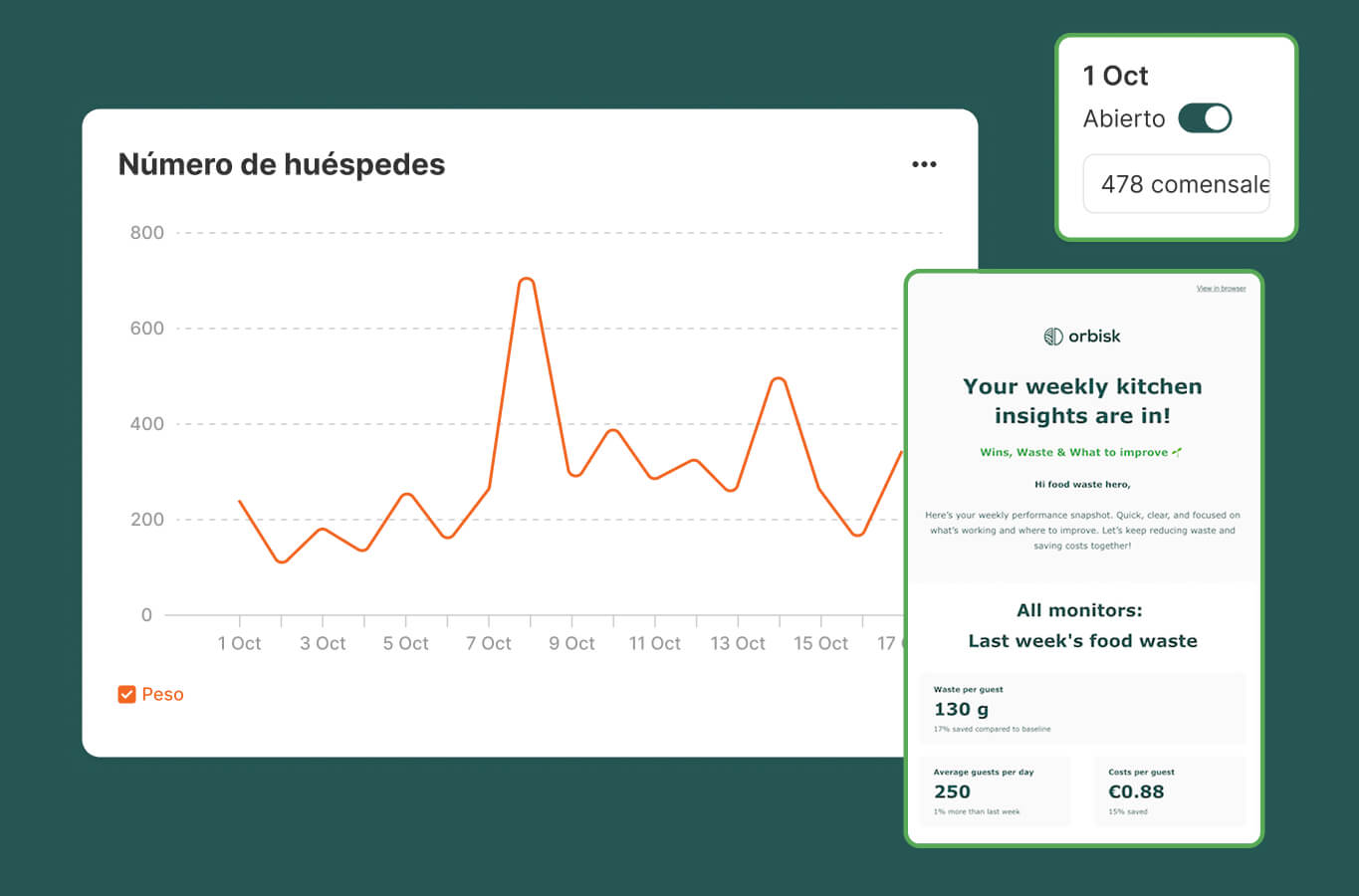Viewport: 1359px width, 896px height.
Task: Open the three-dot menu on the chart card
Action: (924, 164)
